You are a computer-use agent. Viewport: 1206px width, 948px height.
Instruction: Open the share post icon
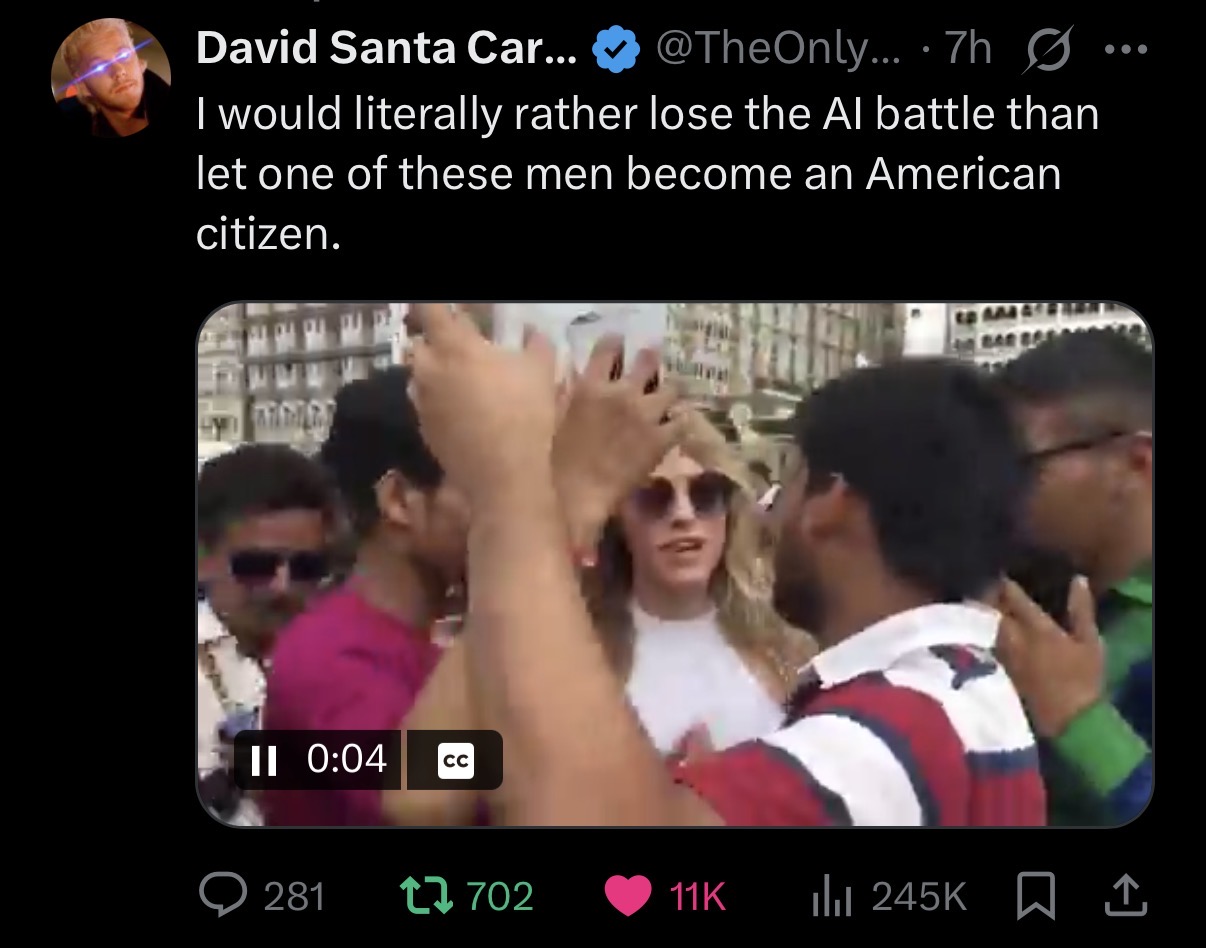point(1122,896)
